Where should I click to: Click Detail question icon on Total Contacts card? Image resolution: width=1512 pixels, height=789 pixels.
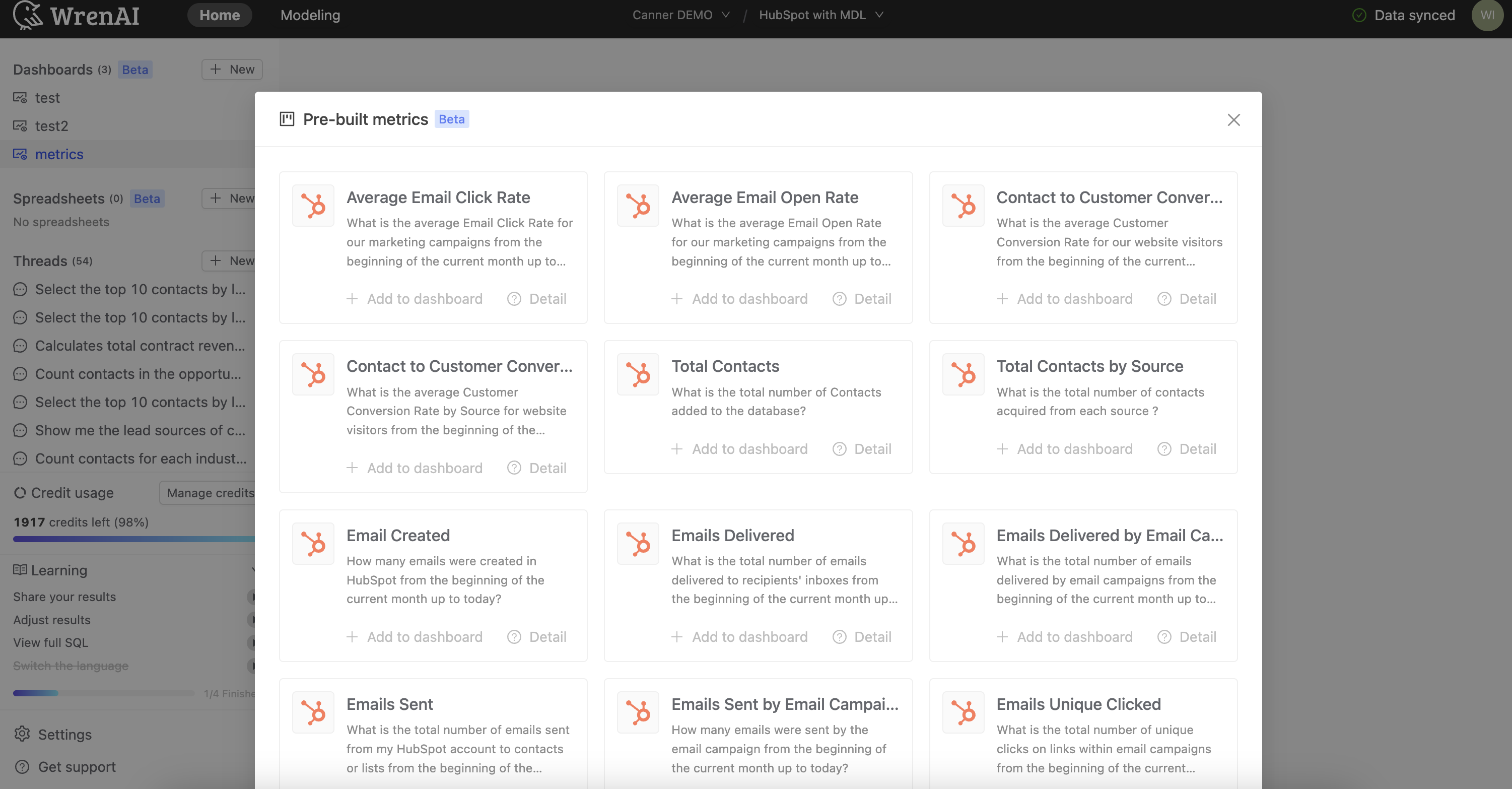pos(839,449)
